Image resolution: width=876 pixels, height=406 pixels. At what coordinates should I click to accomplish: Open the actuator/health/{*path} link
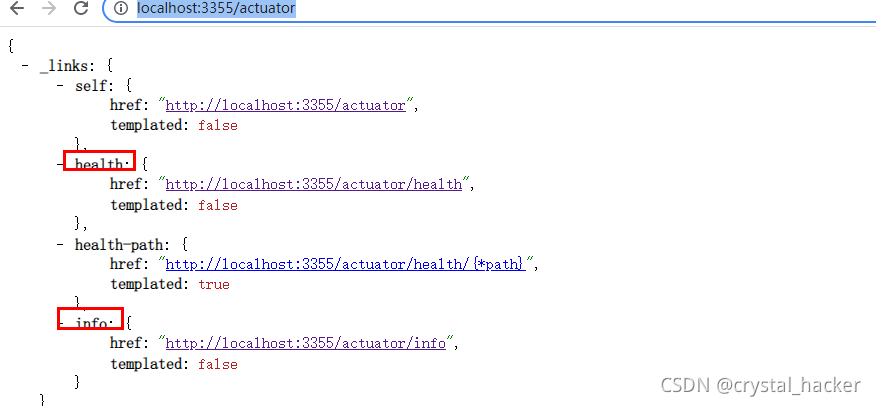[346, 264]
